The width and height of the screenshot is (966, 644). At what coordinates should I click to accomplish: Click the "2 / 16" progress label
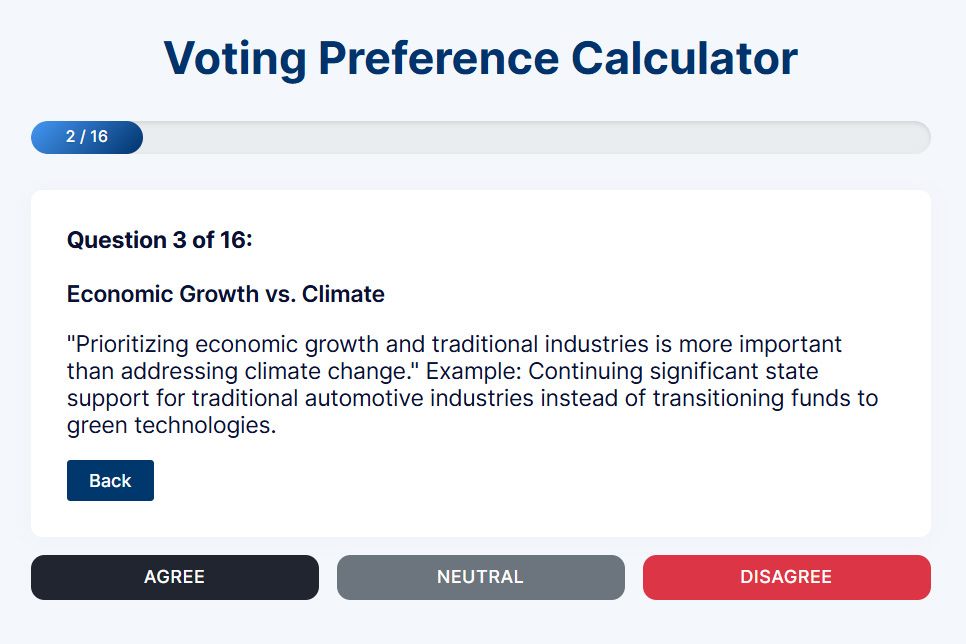(87, 136)
